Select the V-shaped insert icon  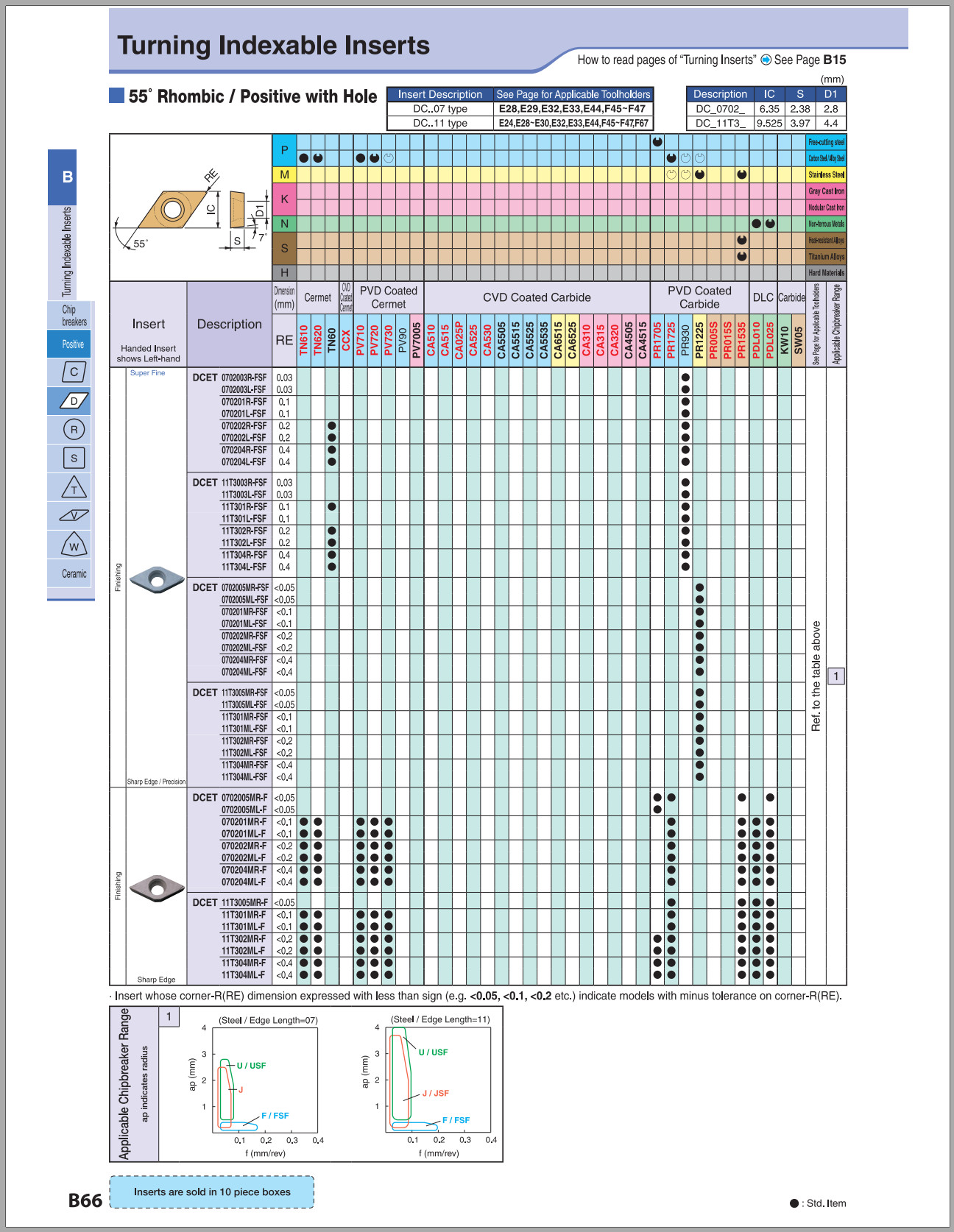74,516
